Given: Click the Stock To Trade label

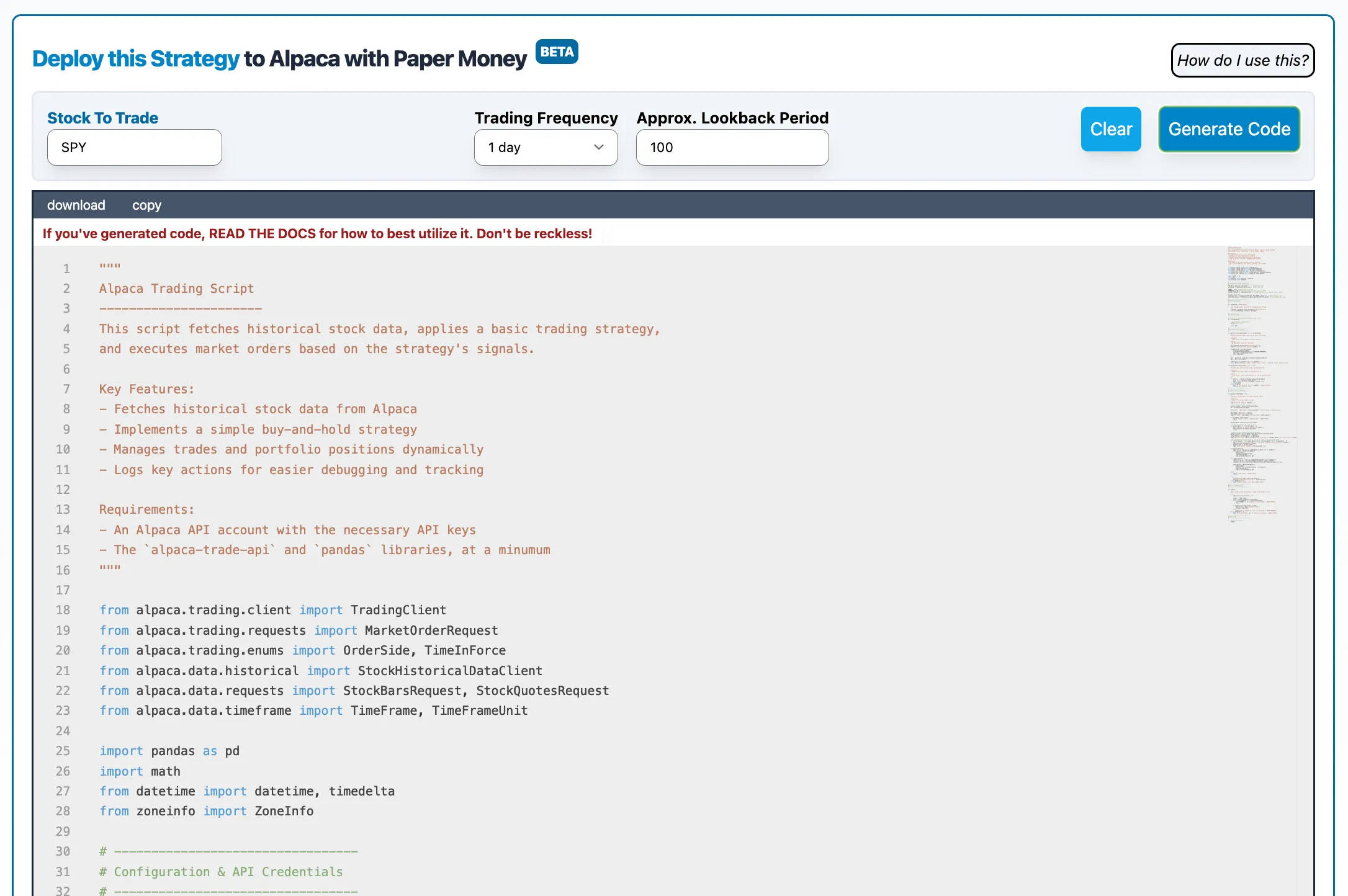Looking at the screenshot, I should (102, 118).
